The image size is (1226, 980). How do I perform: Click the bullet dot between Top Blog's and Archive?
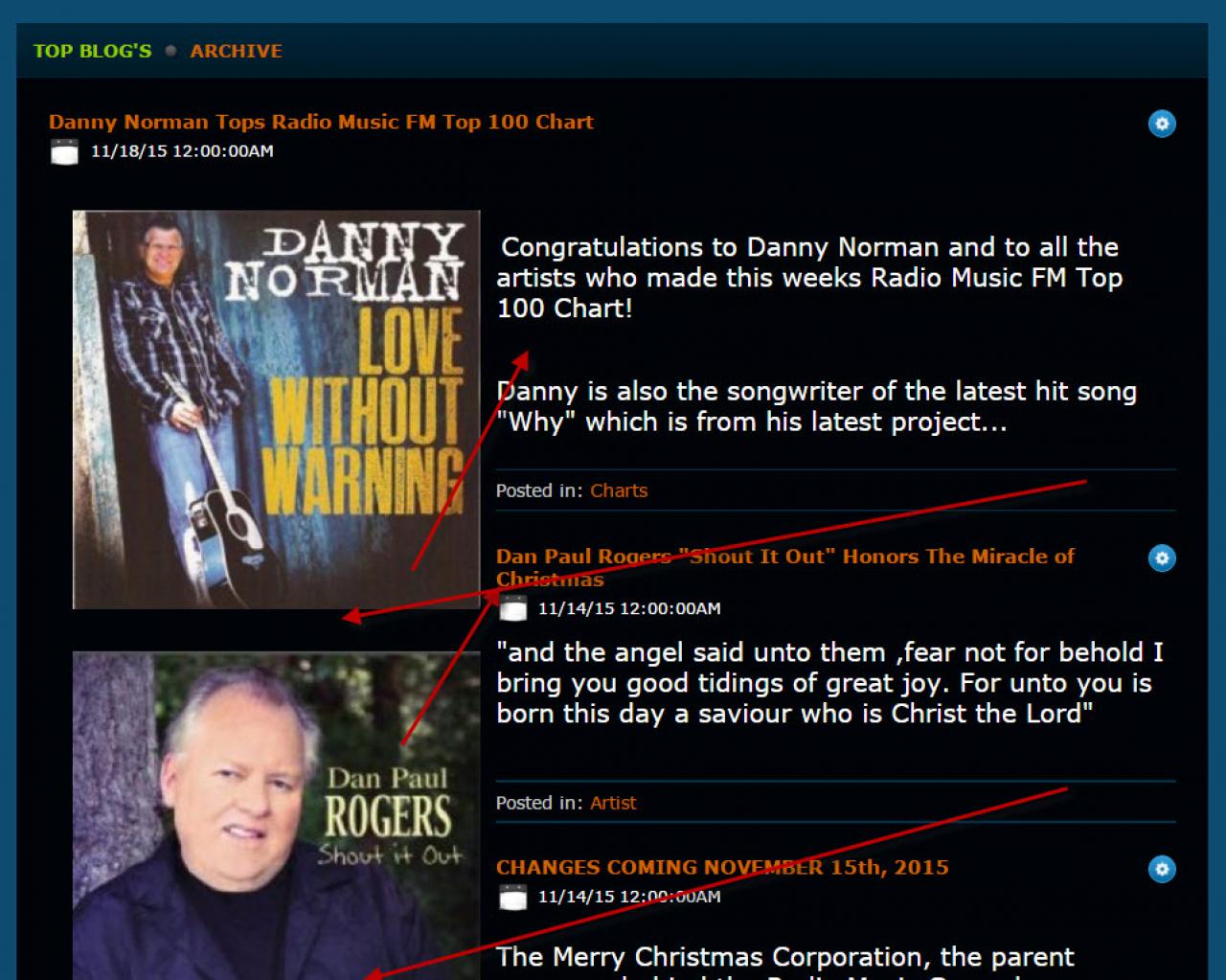170,51
